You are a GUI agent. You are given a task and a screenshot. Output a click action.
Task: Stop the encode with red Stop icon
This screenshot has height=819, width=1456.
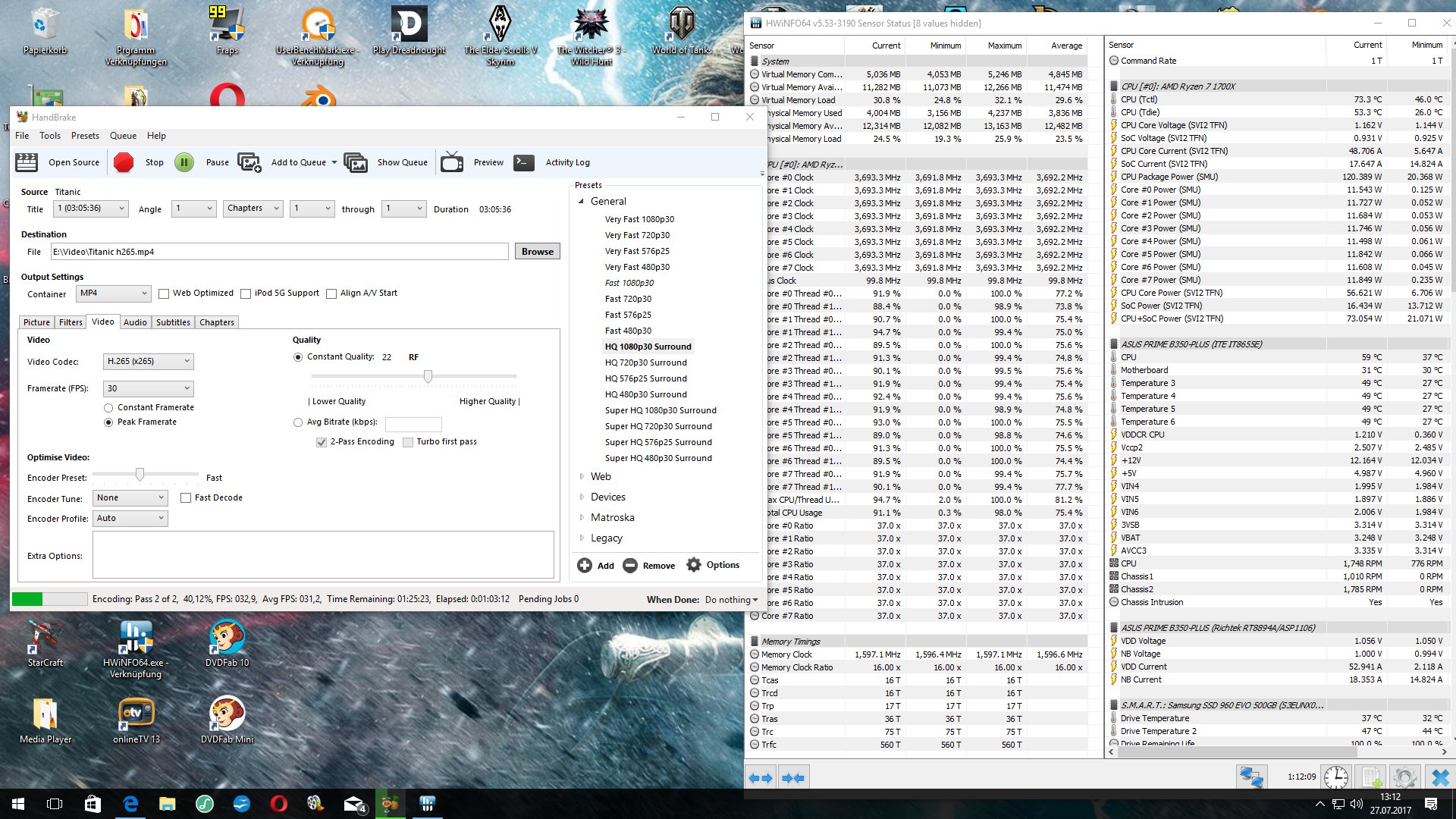(x=124, y=162)
